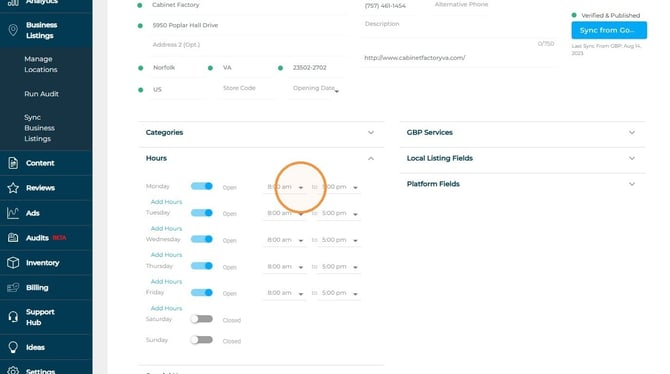This screenshot has width=670, height=374.
Task: Enable Sunday open toggle
Action: [x=202, y=340]
